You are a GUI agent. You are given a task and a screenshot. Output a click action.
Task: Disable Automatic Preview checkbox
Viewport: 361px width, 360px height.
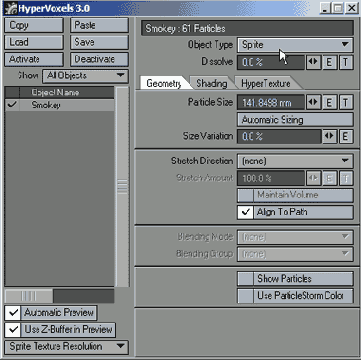click(13, 313)
